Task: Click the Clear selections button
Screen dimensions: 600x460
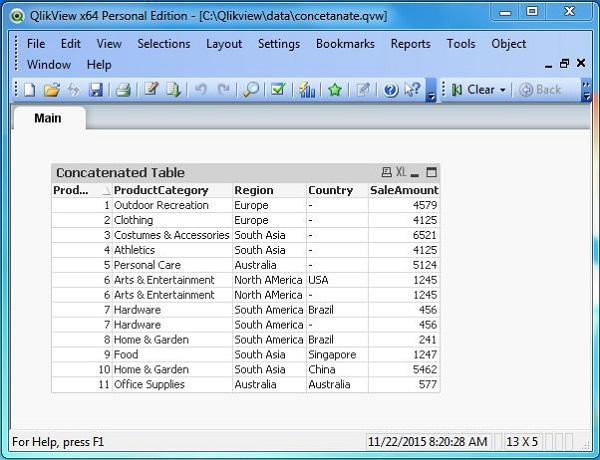Action: (474, 90)
